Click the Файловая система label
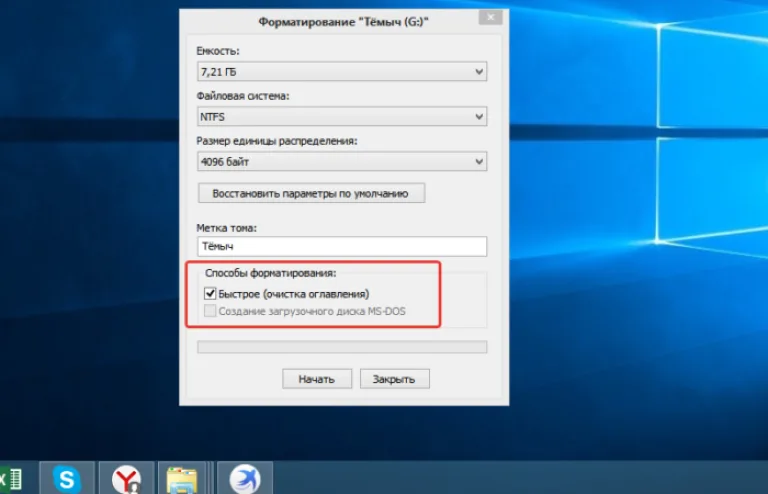768x494 pixels. 243,96
